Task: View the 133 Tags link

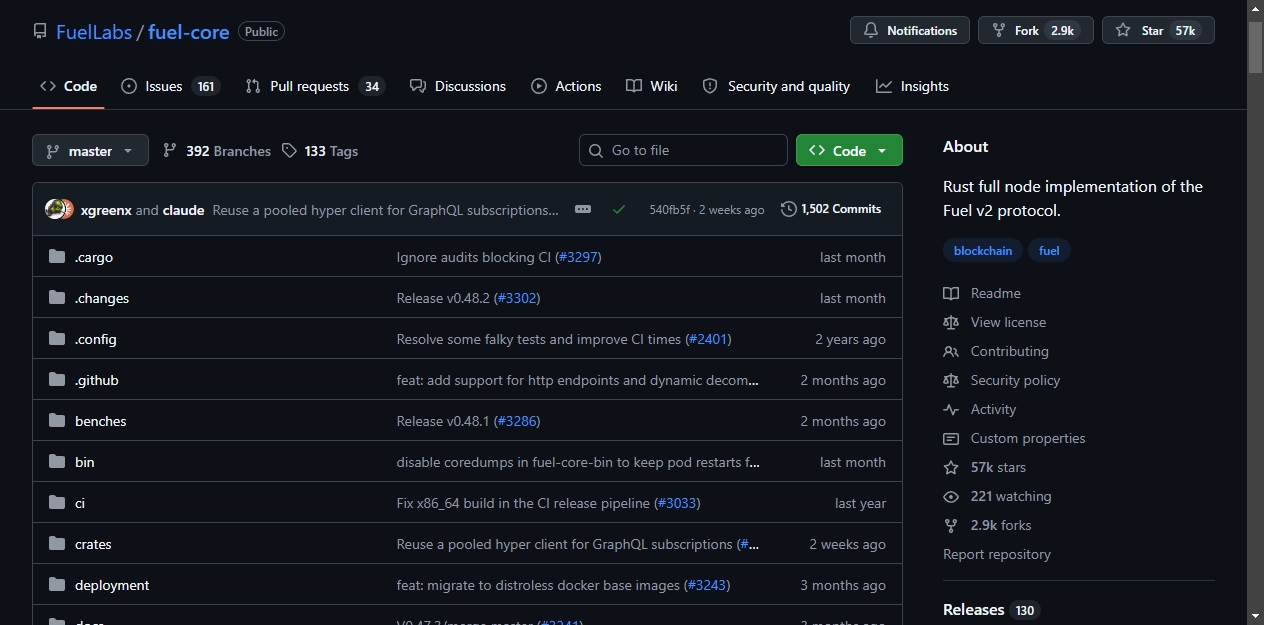Action: (320, 151)
